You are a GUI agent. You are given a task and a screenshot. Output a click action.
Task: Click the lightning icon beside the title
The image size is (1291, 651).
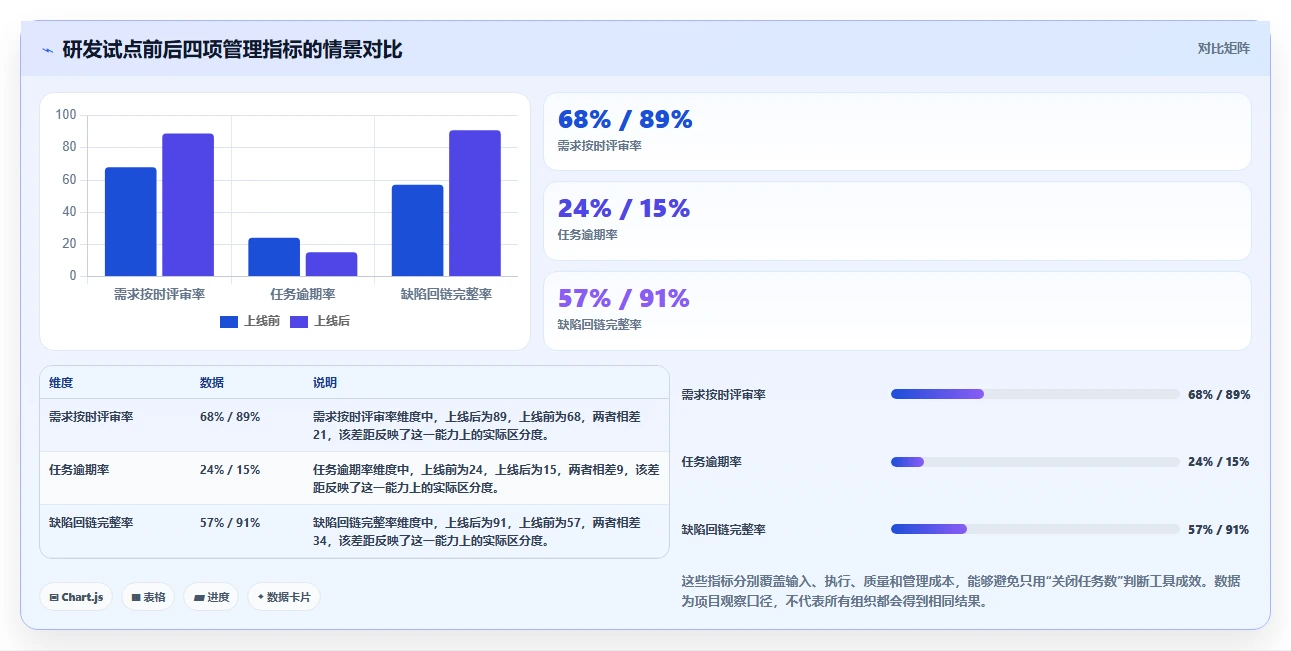tap(48, 50)
